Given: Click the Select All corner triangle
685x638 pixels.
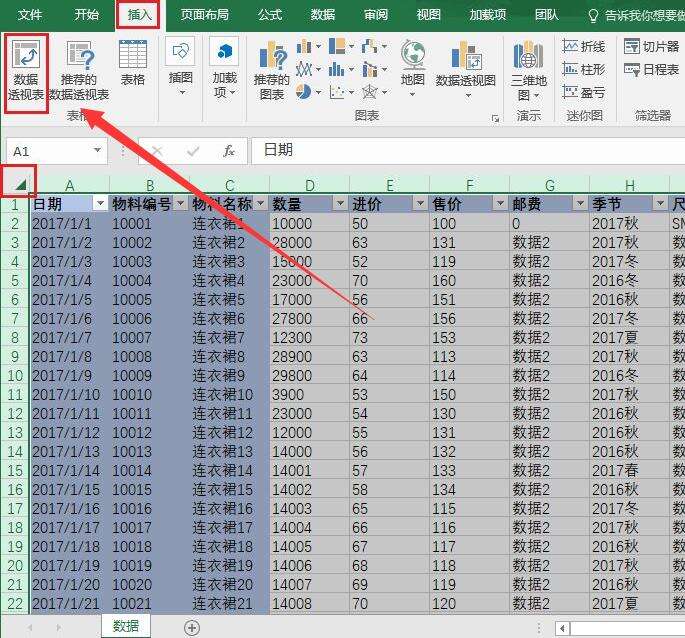Looking at the screenshot, I should point(20,184).
